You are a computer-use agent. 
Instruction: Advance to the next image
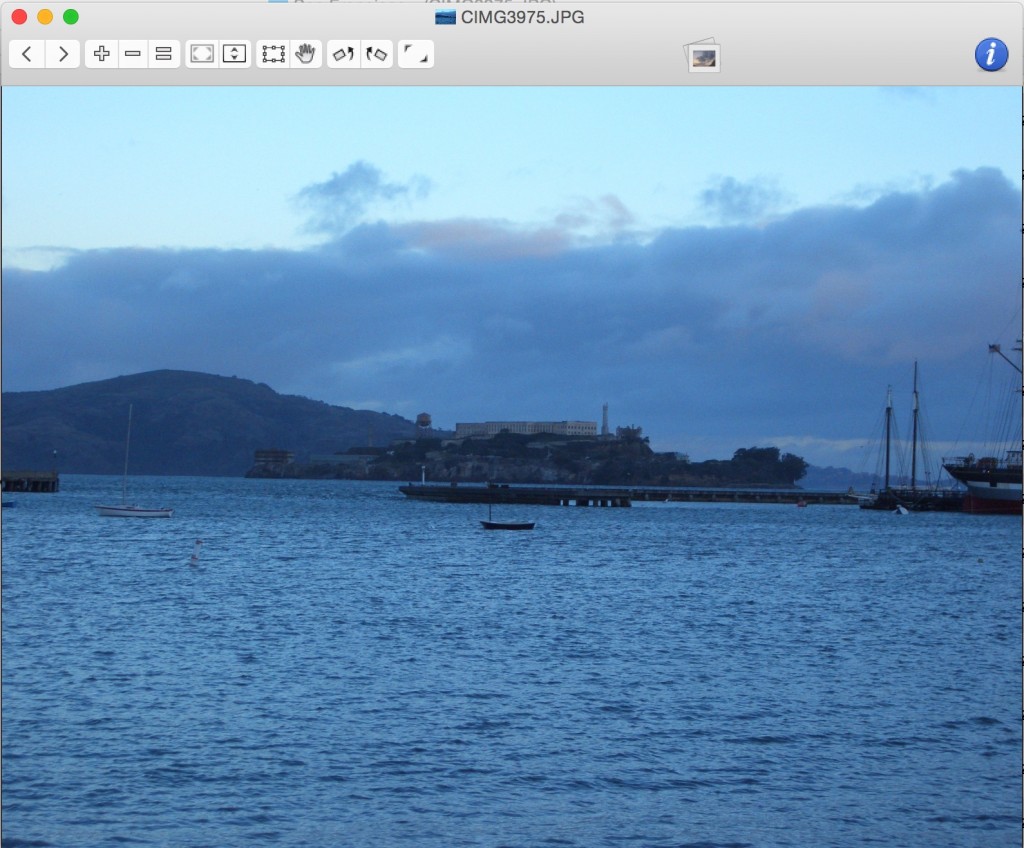pos(62,54)
